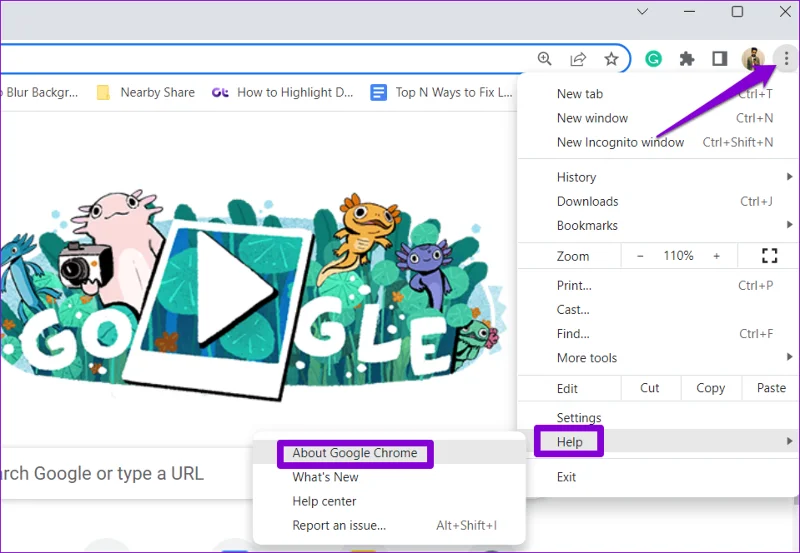The width and height of the screenshot is (800, 553).
Task: Click the Grammarly extension icon
Action: pyautogui.click(x=653, y=59)
